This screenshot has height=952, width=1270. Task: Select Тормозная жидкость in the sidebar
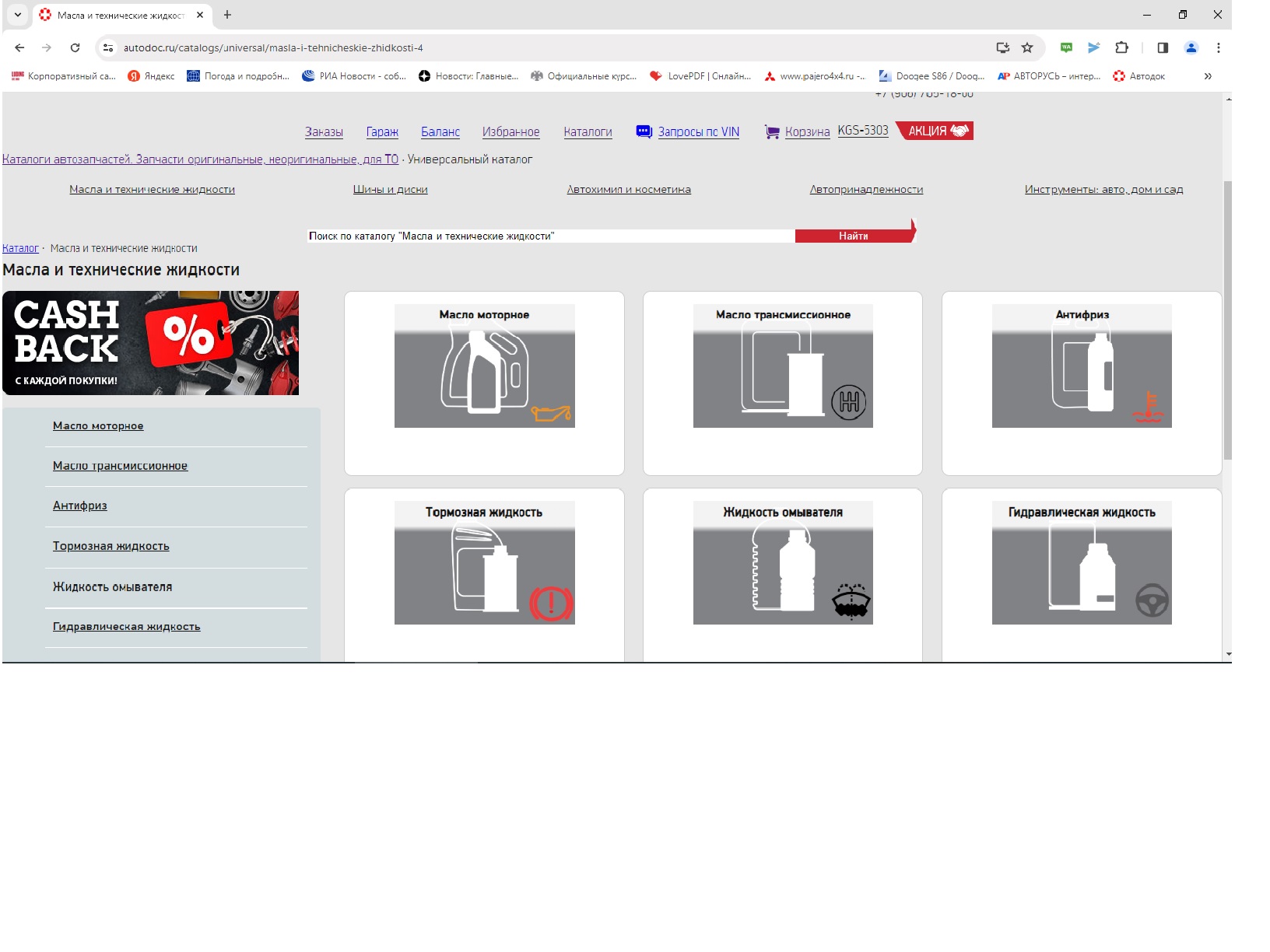tap(111, 546)
